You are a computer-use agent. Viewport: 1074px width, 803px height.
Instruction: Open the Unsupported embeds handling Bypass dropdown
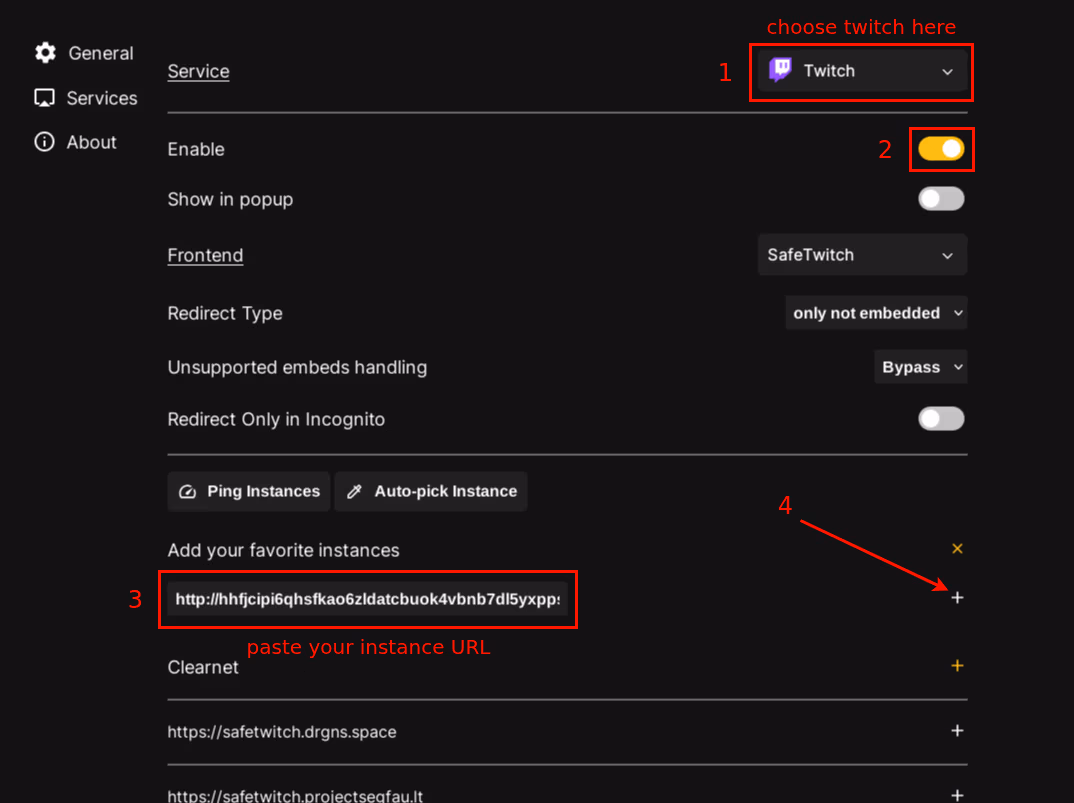[x=920, y=366]
